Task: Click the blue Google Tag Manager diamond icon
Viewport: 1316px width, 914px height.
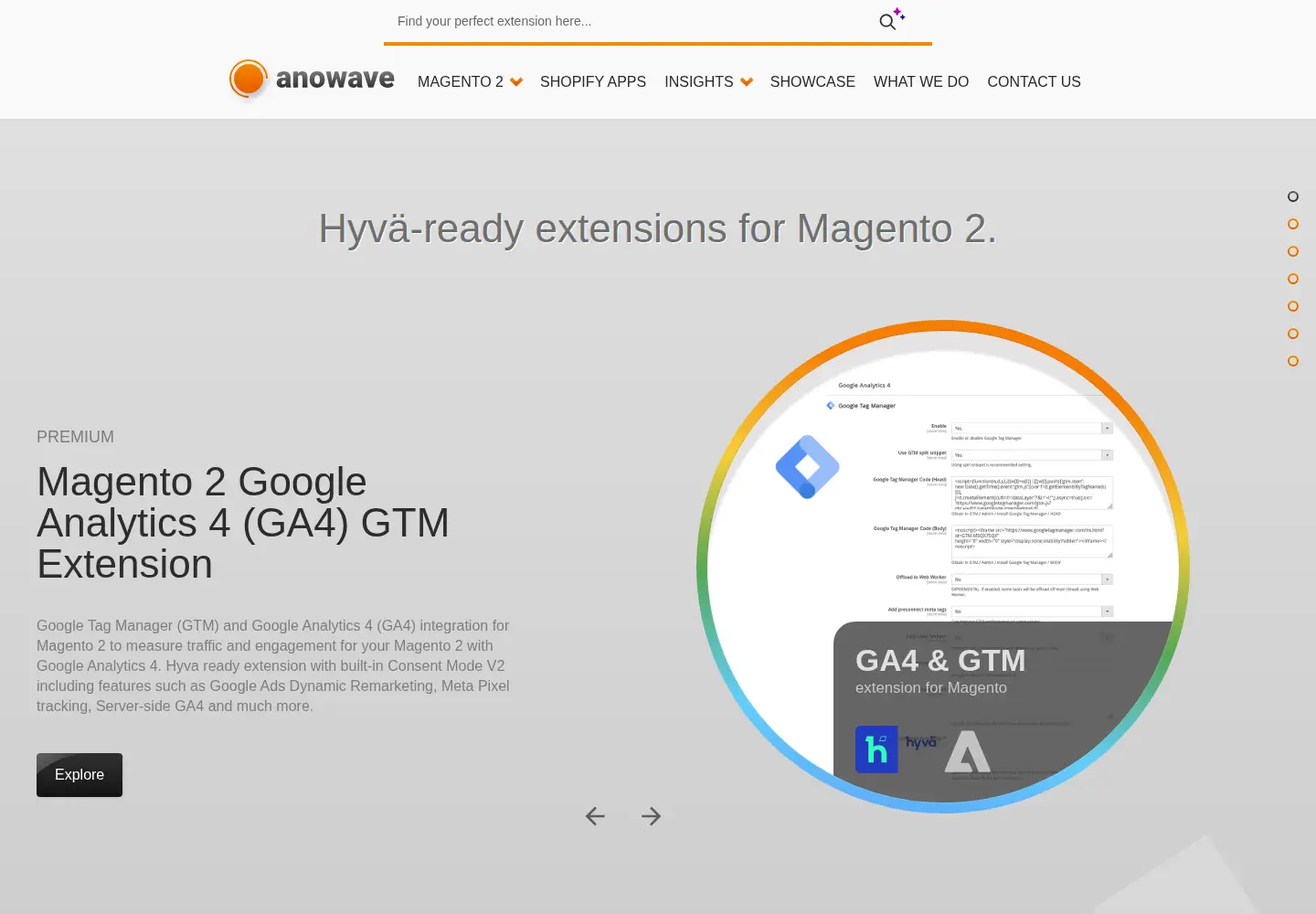Action: tap(808, 467)
